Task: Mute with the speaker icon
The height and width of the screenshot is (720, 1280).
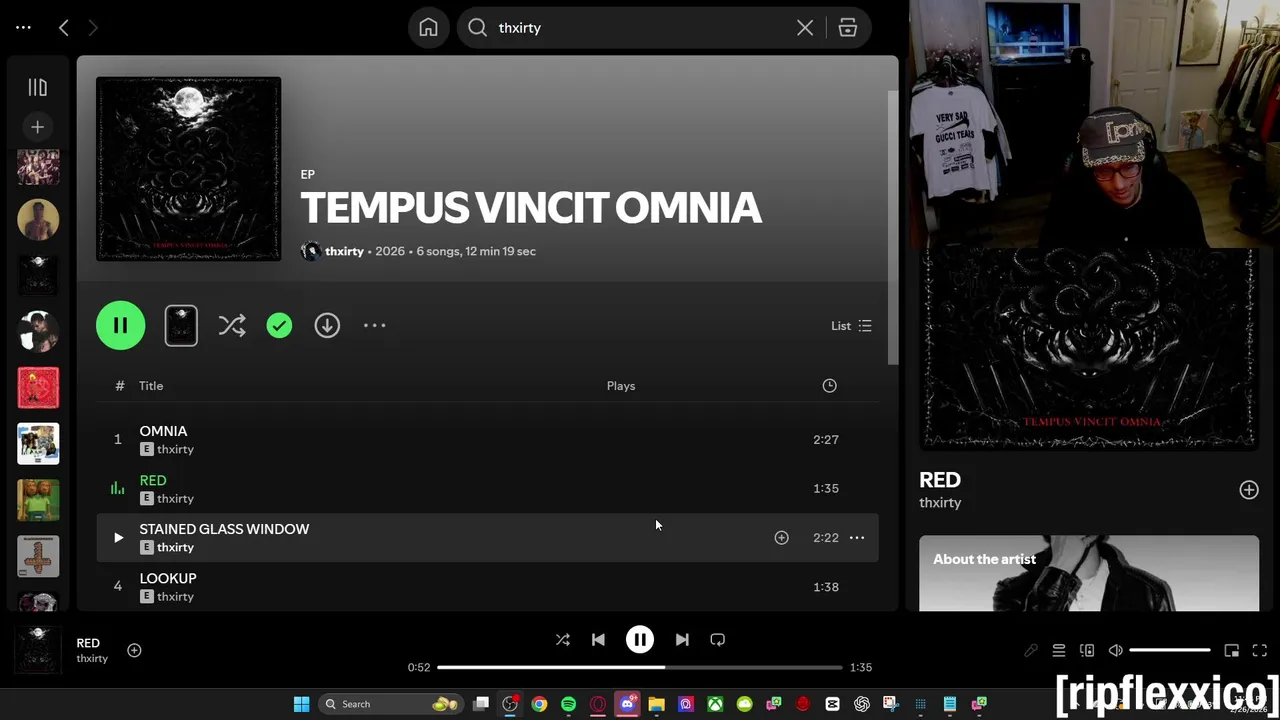Action: tap(1115, 651)
